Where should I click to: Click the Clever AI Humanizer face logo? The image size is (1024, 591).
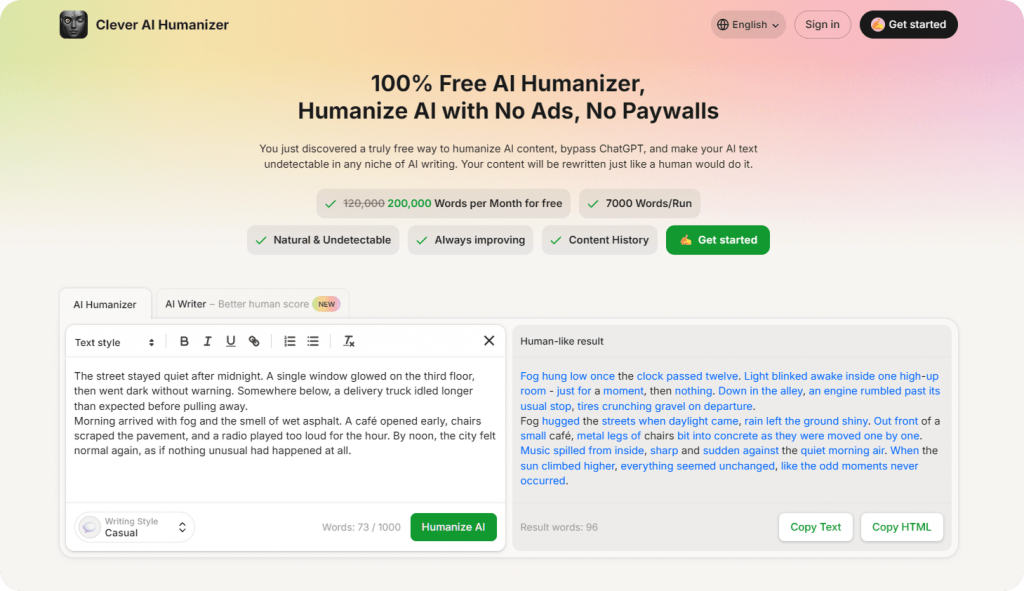pyautogui.click(x=73, y=25)
